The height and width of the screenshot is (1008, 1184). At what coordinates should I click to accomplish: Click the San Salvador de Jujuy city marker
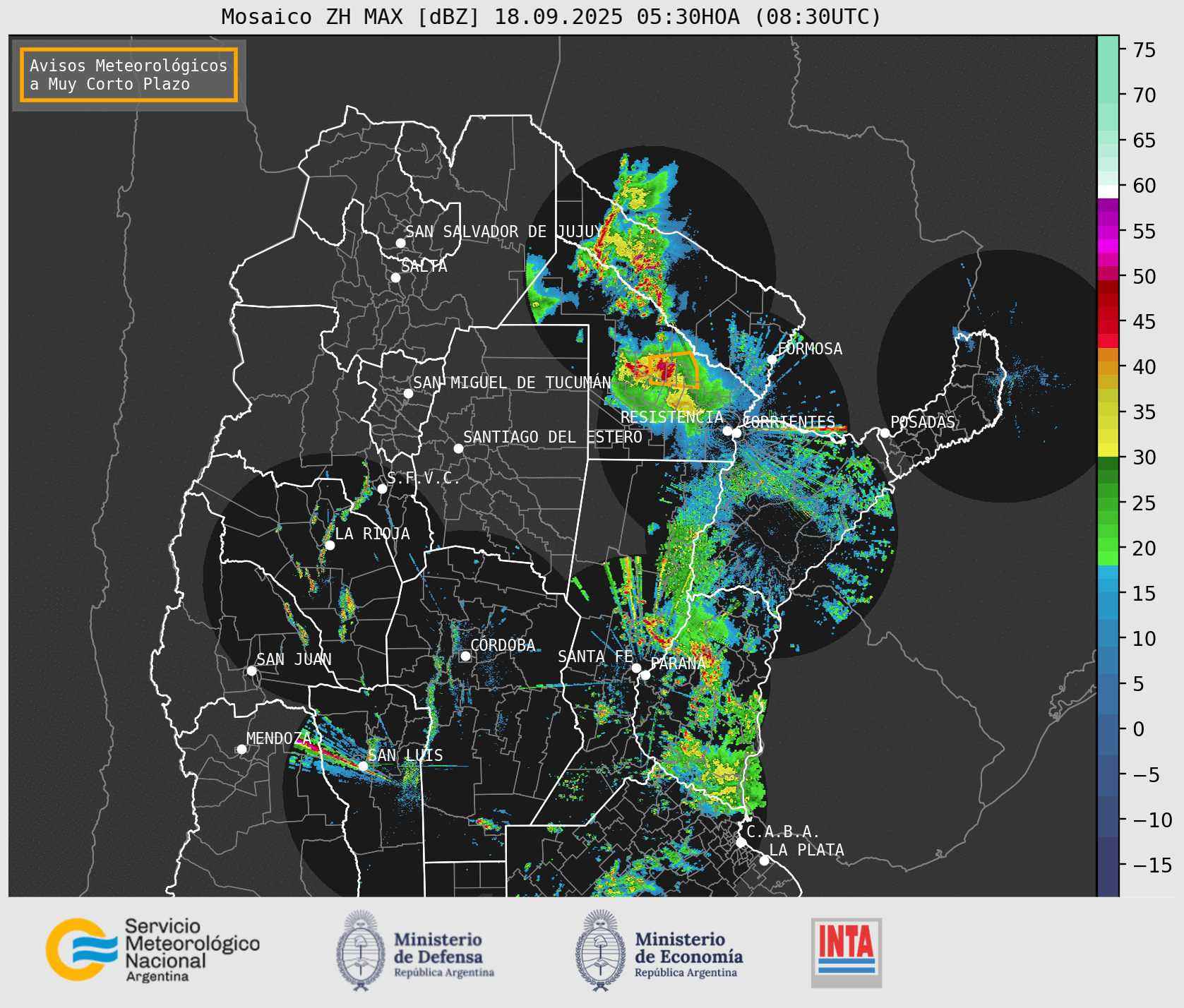[400, 243]
